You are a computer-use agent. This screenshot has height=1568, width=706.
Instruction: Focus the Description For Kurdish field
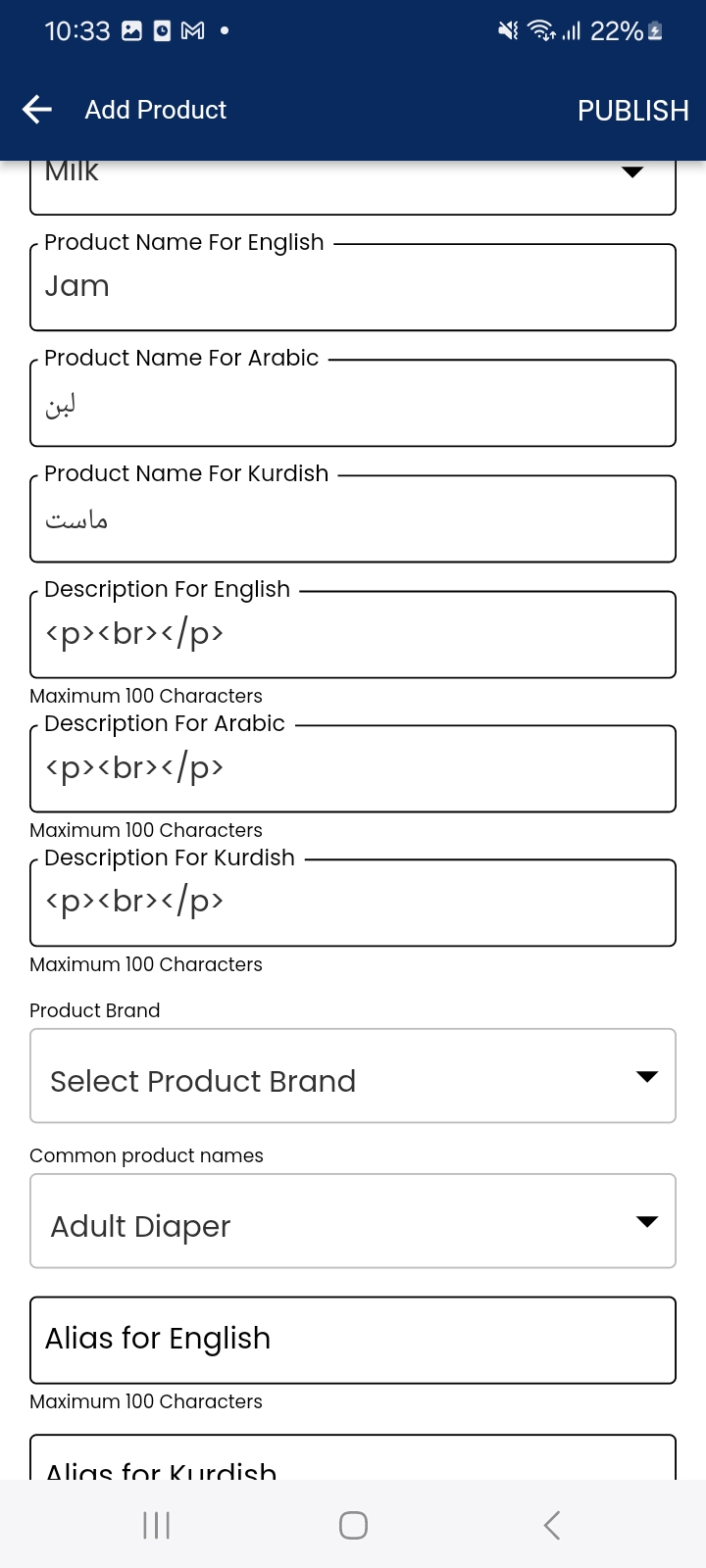pos(353,903)
